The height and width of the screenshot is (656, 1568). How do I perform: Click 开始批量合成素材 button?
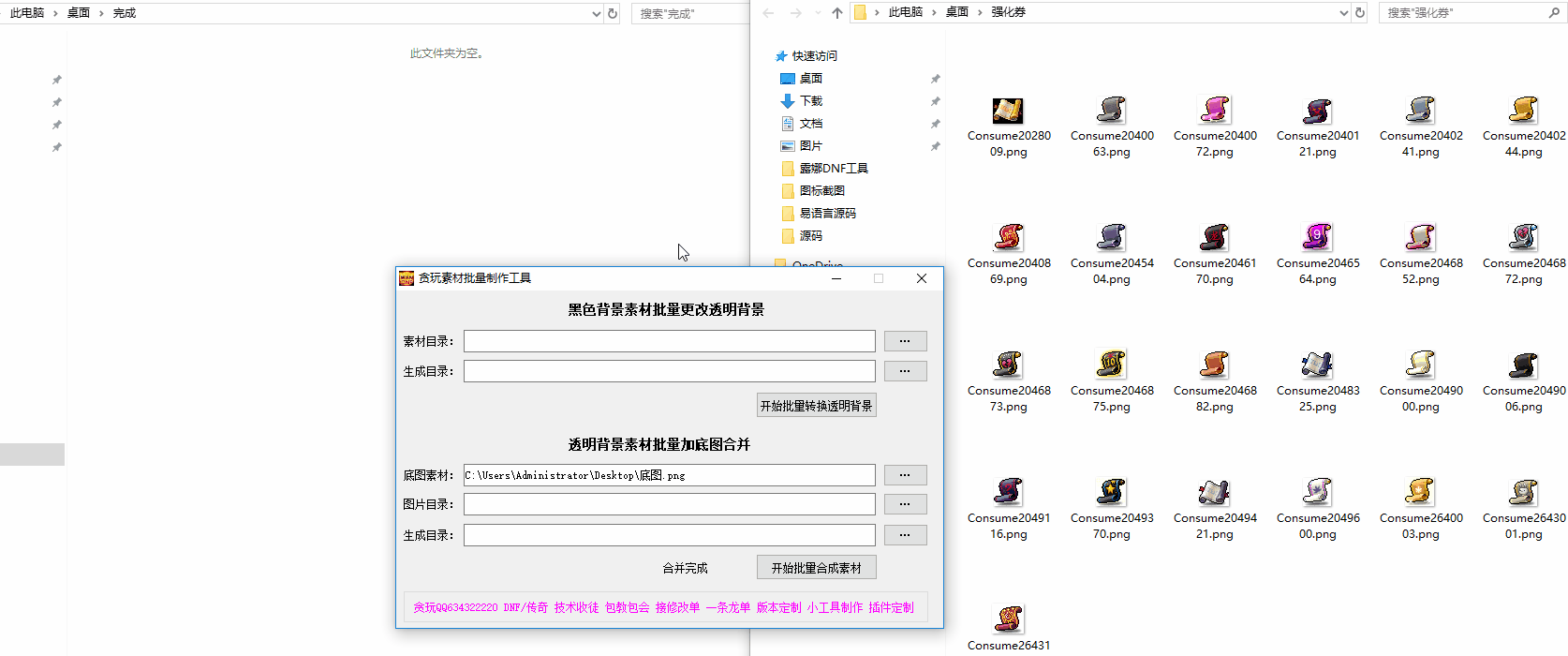(x=817, y=568)
